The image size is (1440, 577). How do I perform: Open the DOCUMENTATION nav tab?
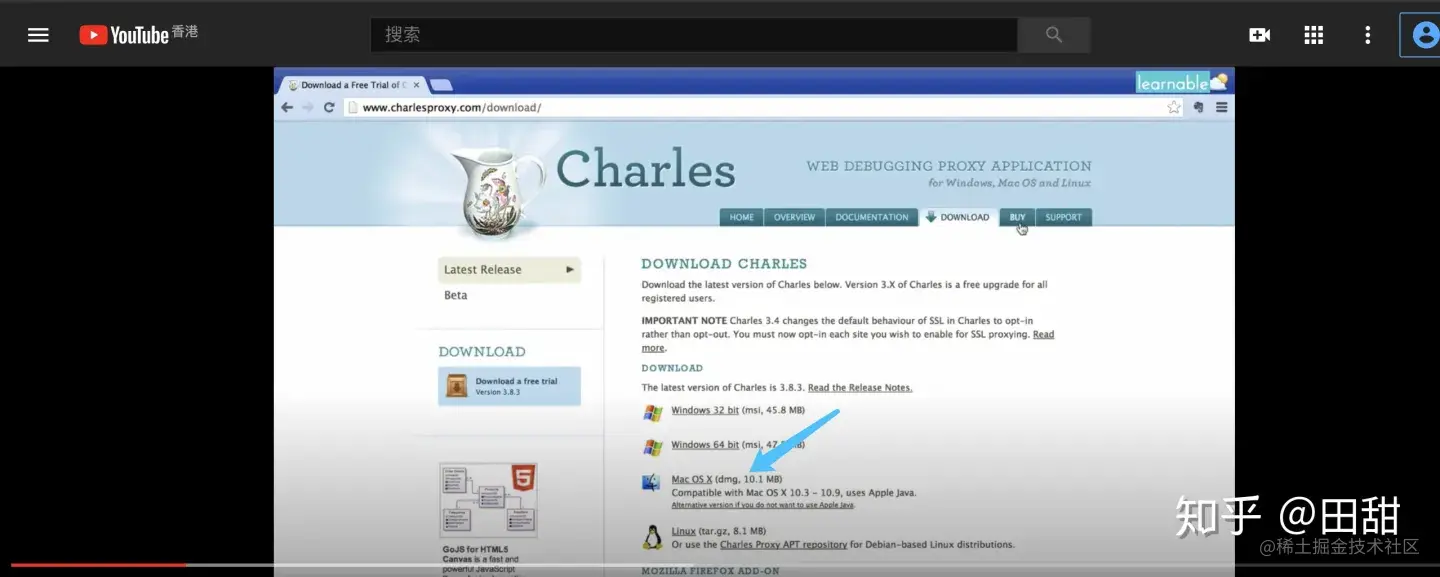click(x=872, y=217)
